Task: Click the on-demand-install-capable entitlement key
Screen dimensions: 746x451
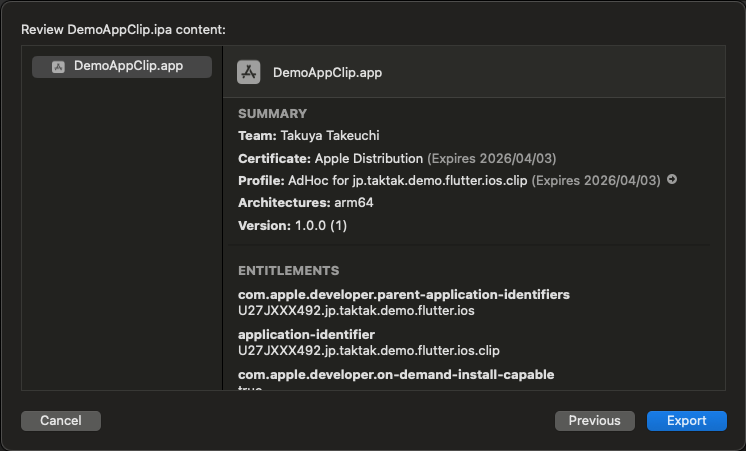Action: [x=396, y=374]
